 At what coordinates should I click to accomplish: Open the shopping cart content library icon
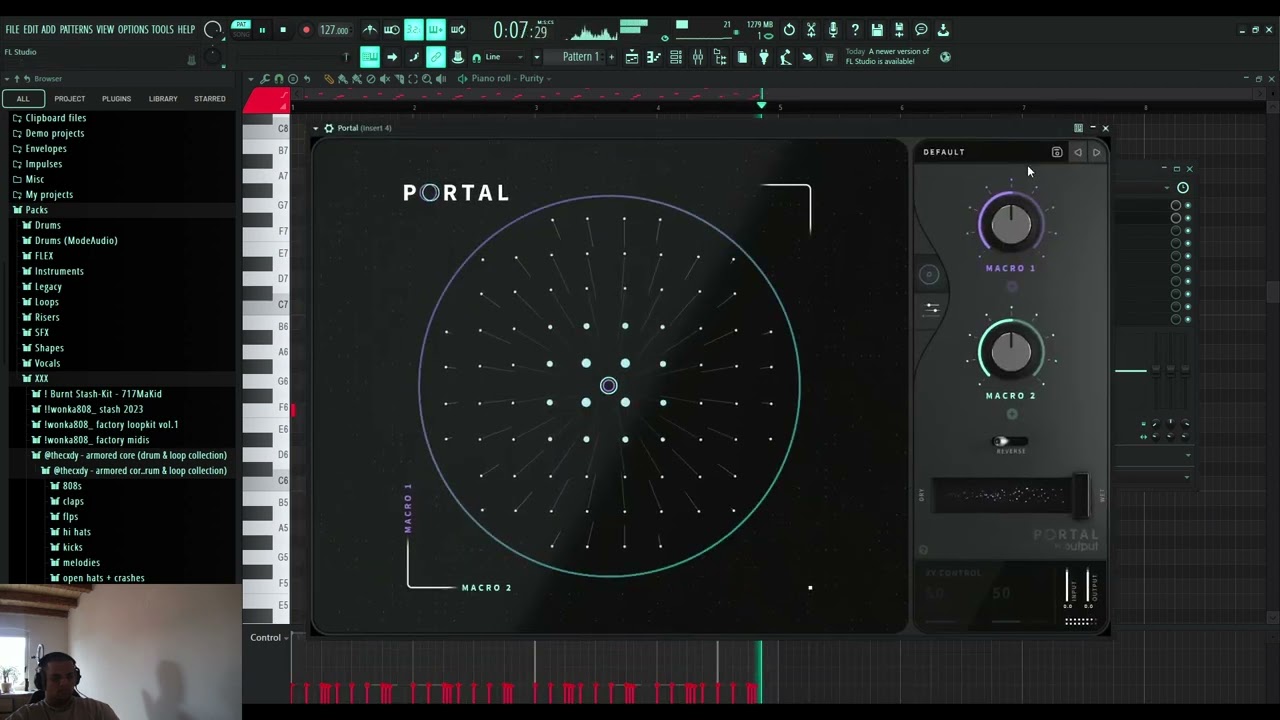pyautogui.click(x=829, y=57)
